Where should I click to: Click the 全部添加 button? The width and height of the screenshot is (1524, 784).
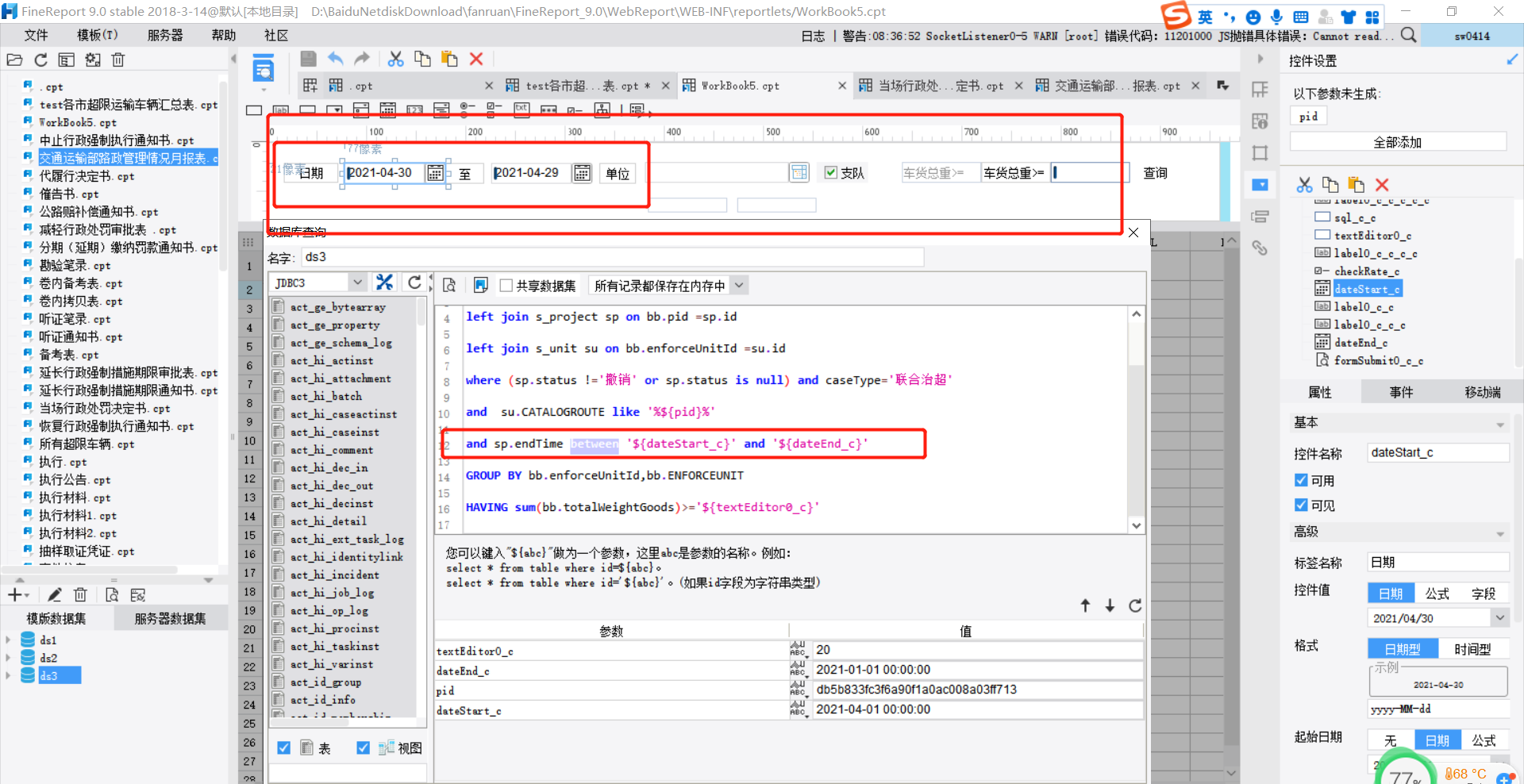pos(1398,142)
